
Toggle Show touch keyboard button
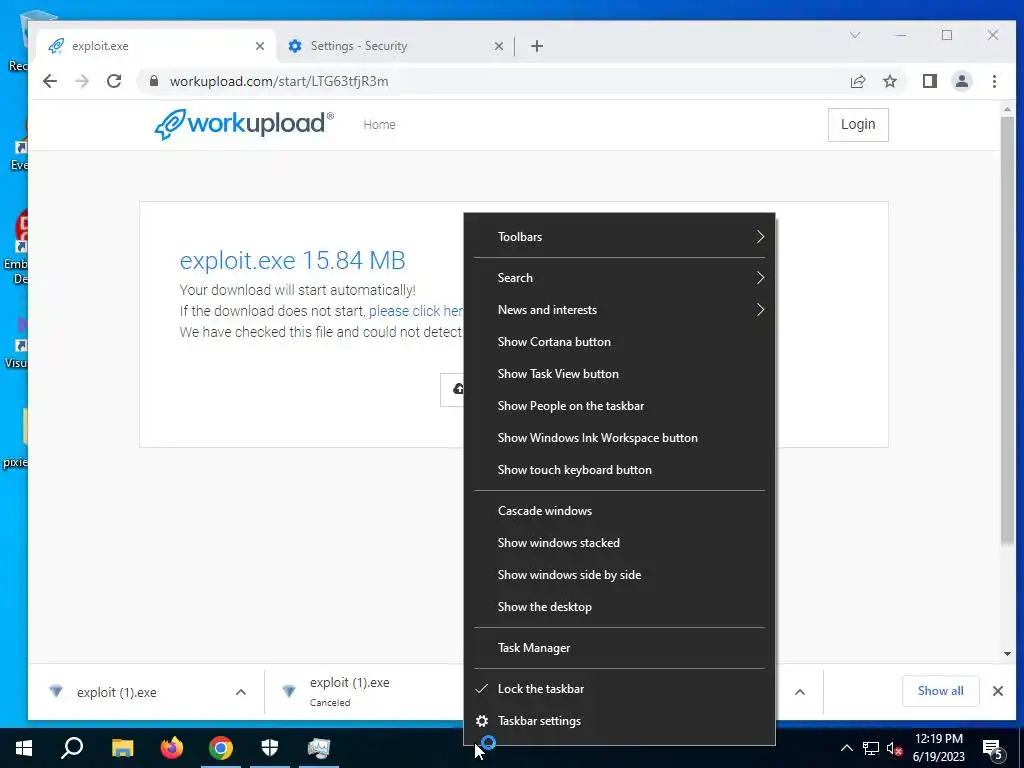click(619, 470)
